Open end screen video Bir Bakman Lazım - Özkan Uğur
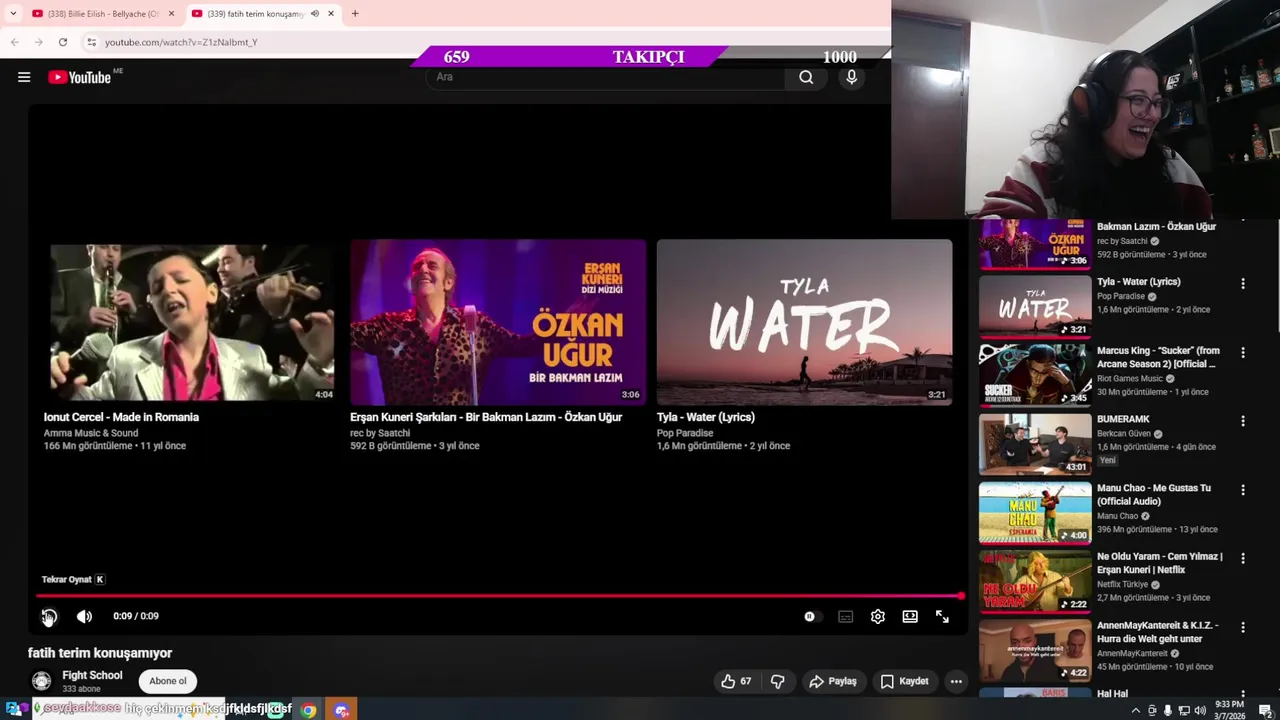 (x=498, y=322)
